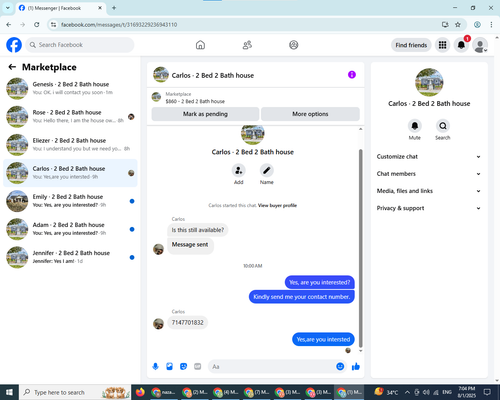Viewport: 500px width, 400px height.
Task: Click the $860 - 2 Bed 2 Bath listing
Action: [195, 101]
